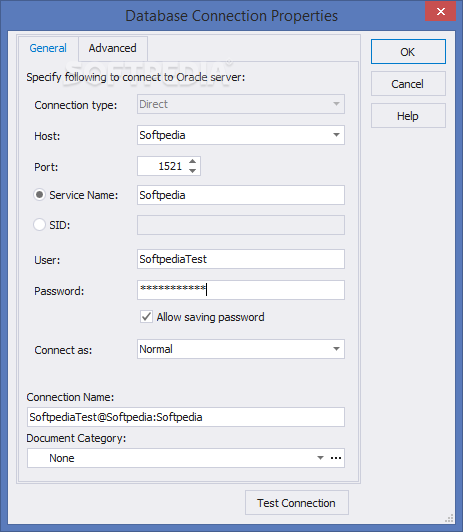The width and height of the screenshot is (463, 532).
Task: Expand the Document Category dropdown arrow
Action: click(320, 458)
